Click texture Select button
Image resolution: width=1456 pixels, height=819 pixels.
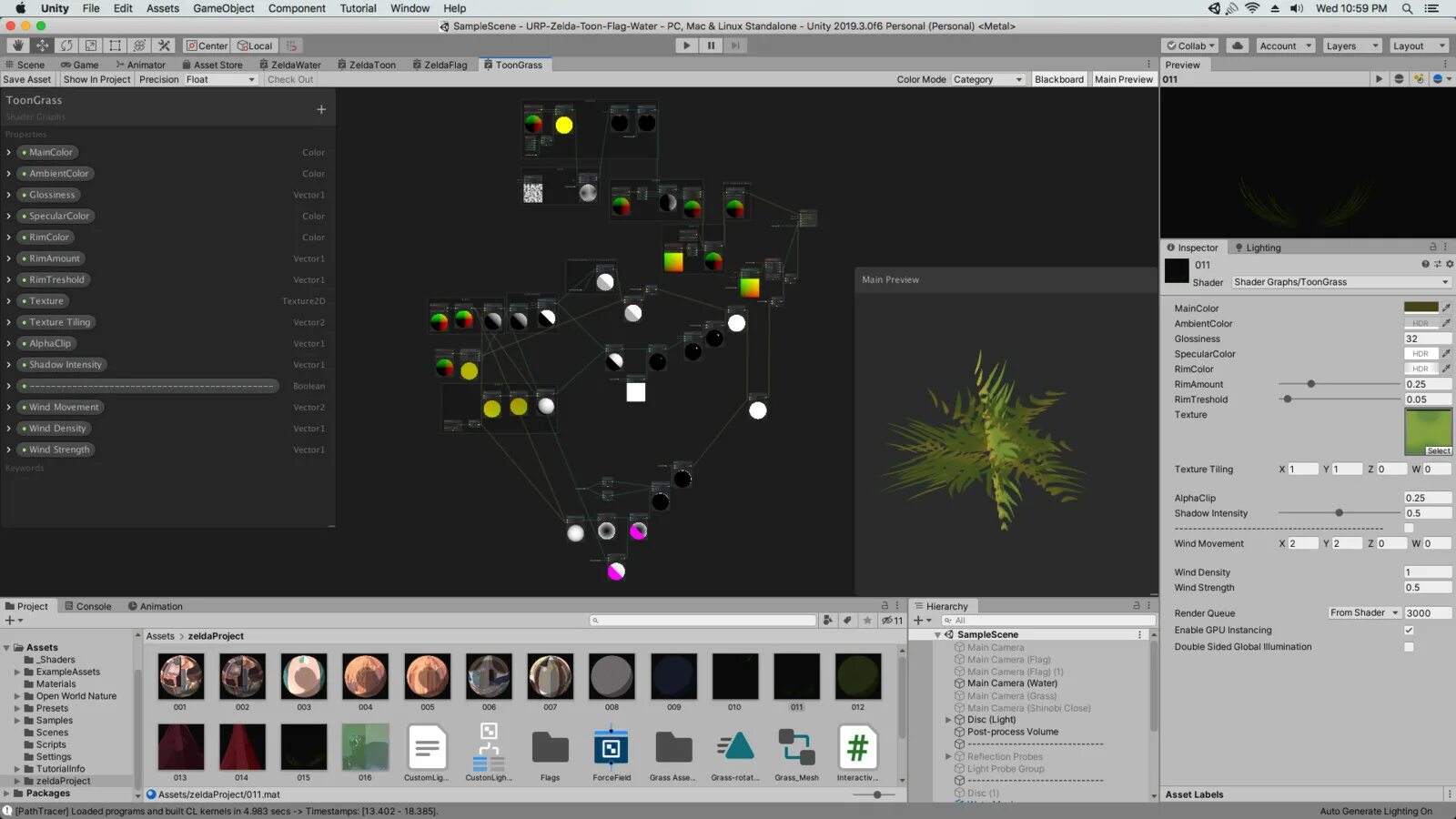pyautogui.click(x=1439, y=450)
